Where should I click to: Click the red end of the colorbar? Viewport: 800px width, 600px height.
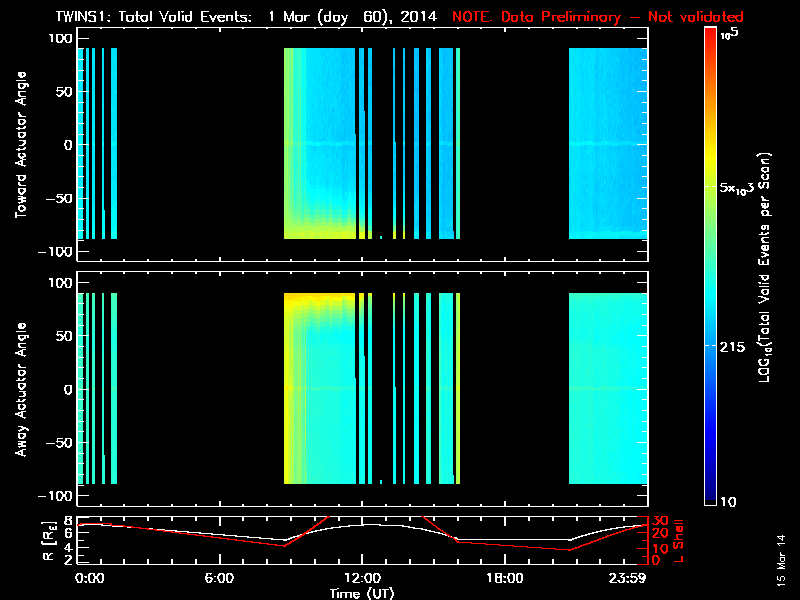[710, 40]
